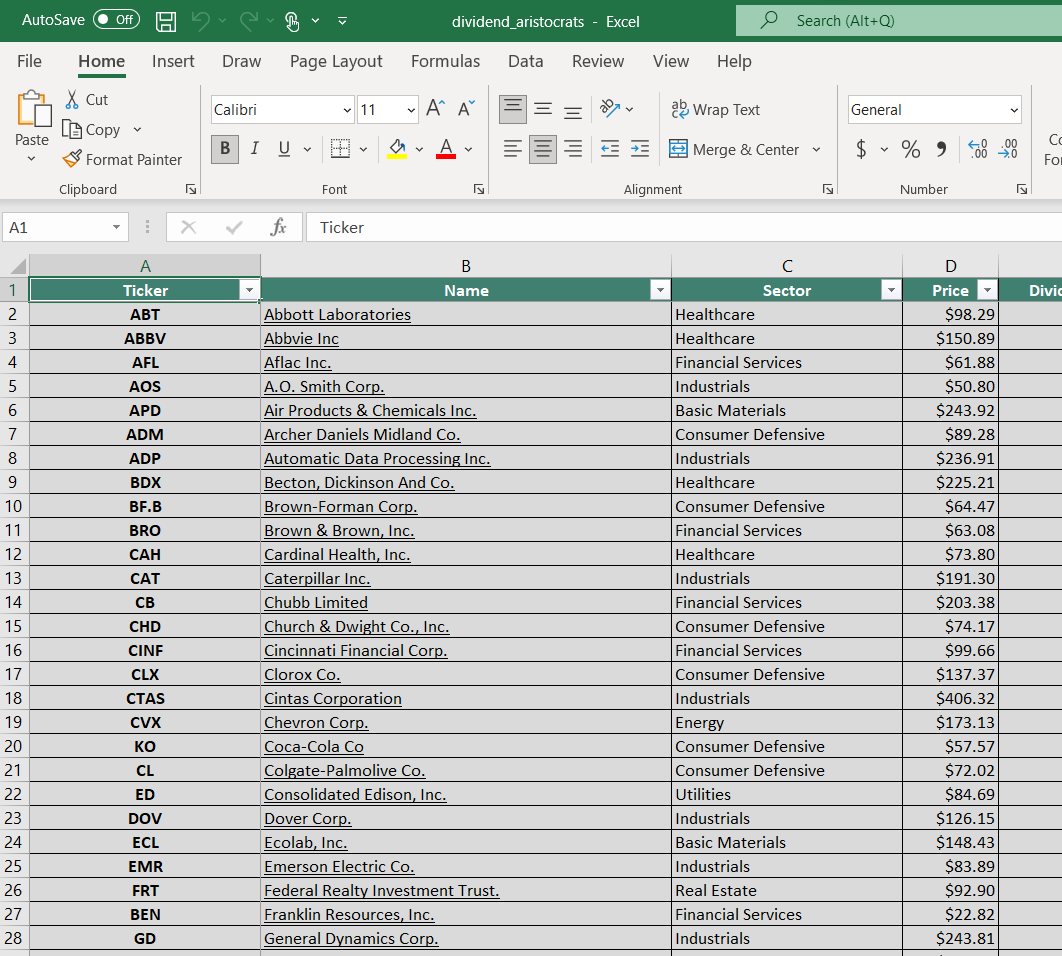Open the Sector column filter dropdown
1062x956 pixels.
click(x=890, y=290)
